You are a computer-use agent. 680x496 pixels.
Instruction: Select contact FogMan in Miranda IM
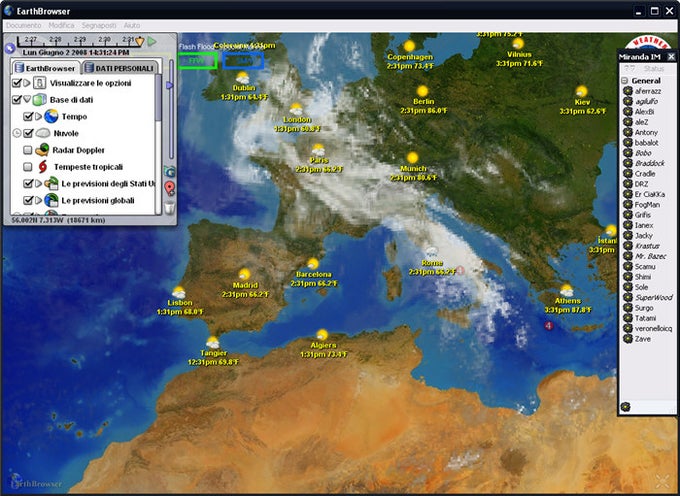pyautogui.click(x=647, y=205)
